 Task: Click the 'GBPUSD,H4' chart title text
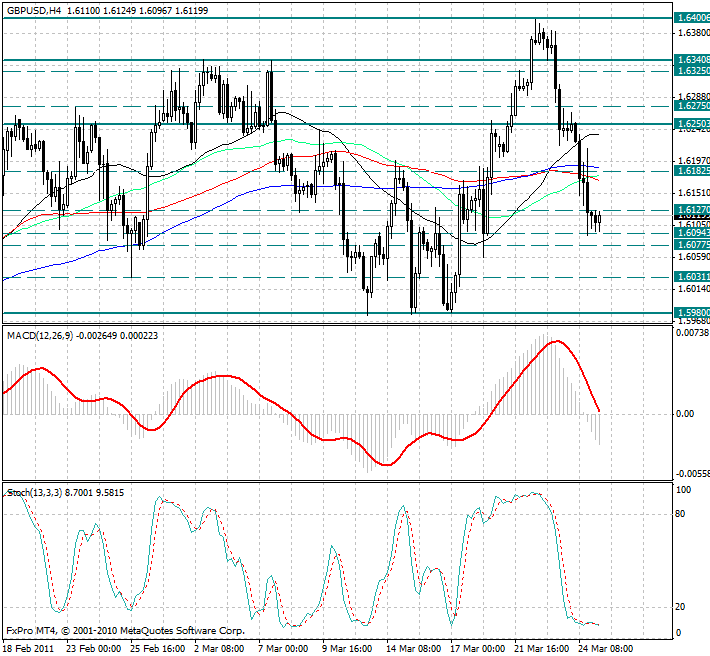[34, 10]
